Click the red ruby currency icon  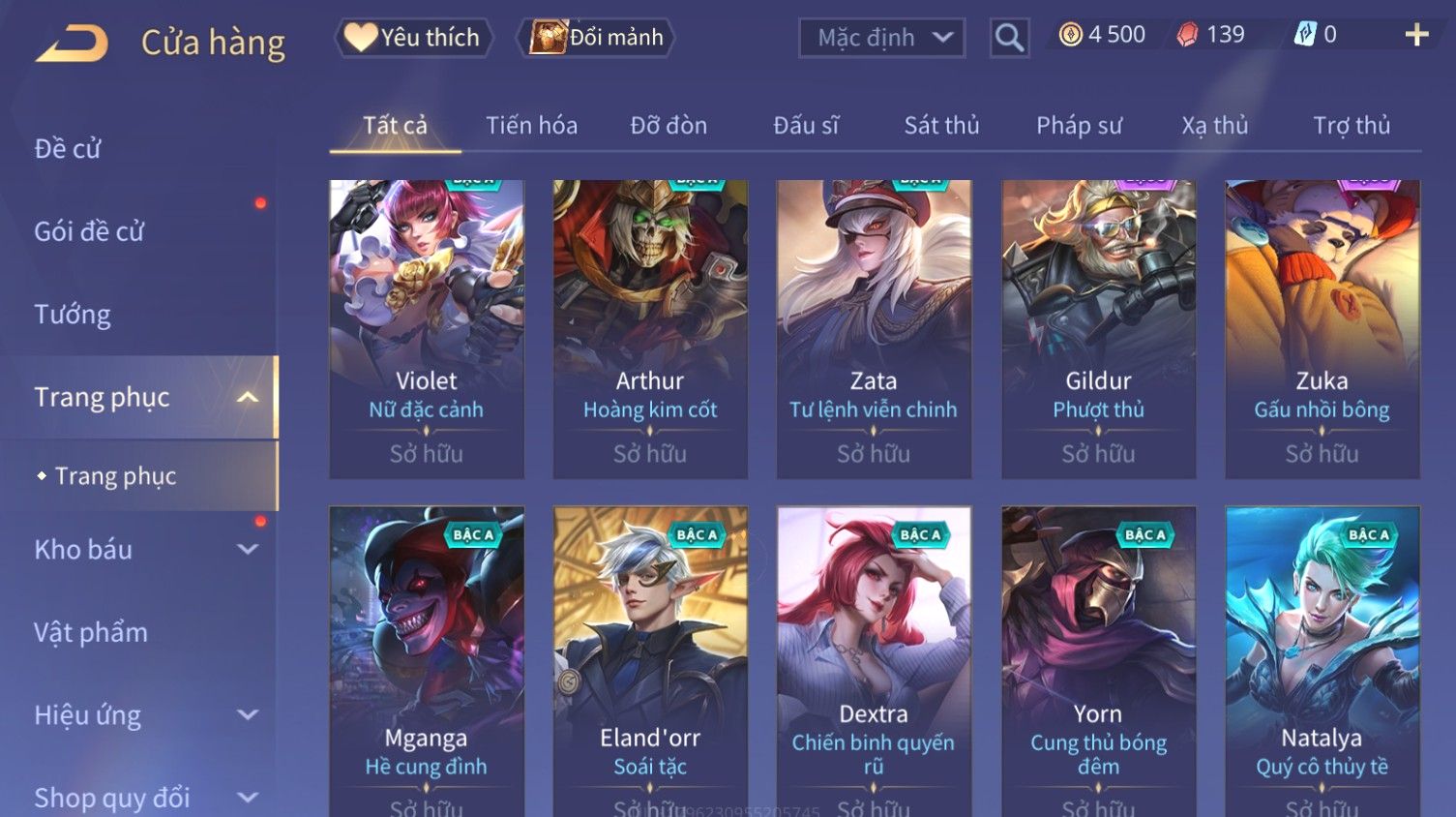click(1187, 36)
